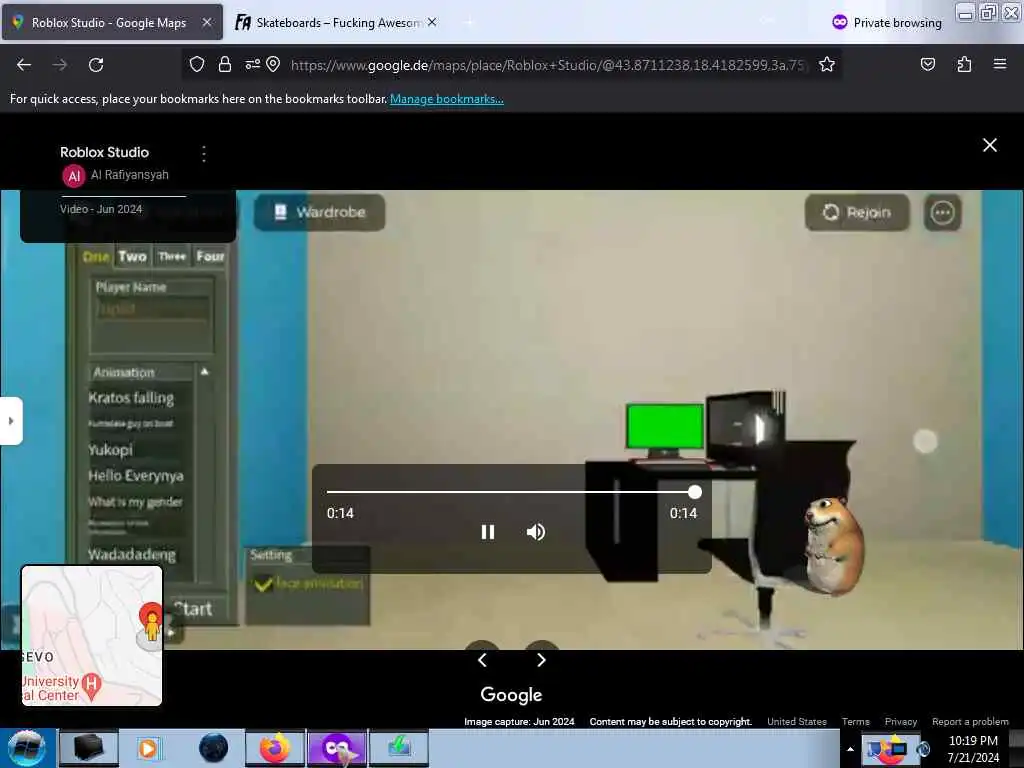Open the Privacy link
This screenshot has width=1024, height=768.
pyautogui.click(x=901, y=722)
